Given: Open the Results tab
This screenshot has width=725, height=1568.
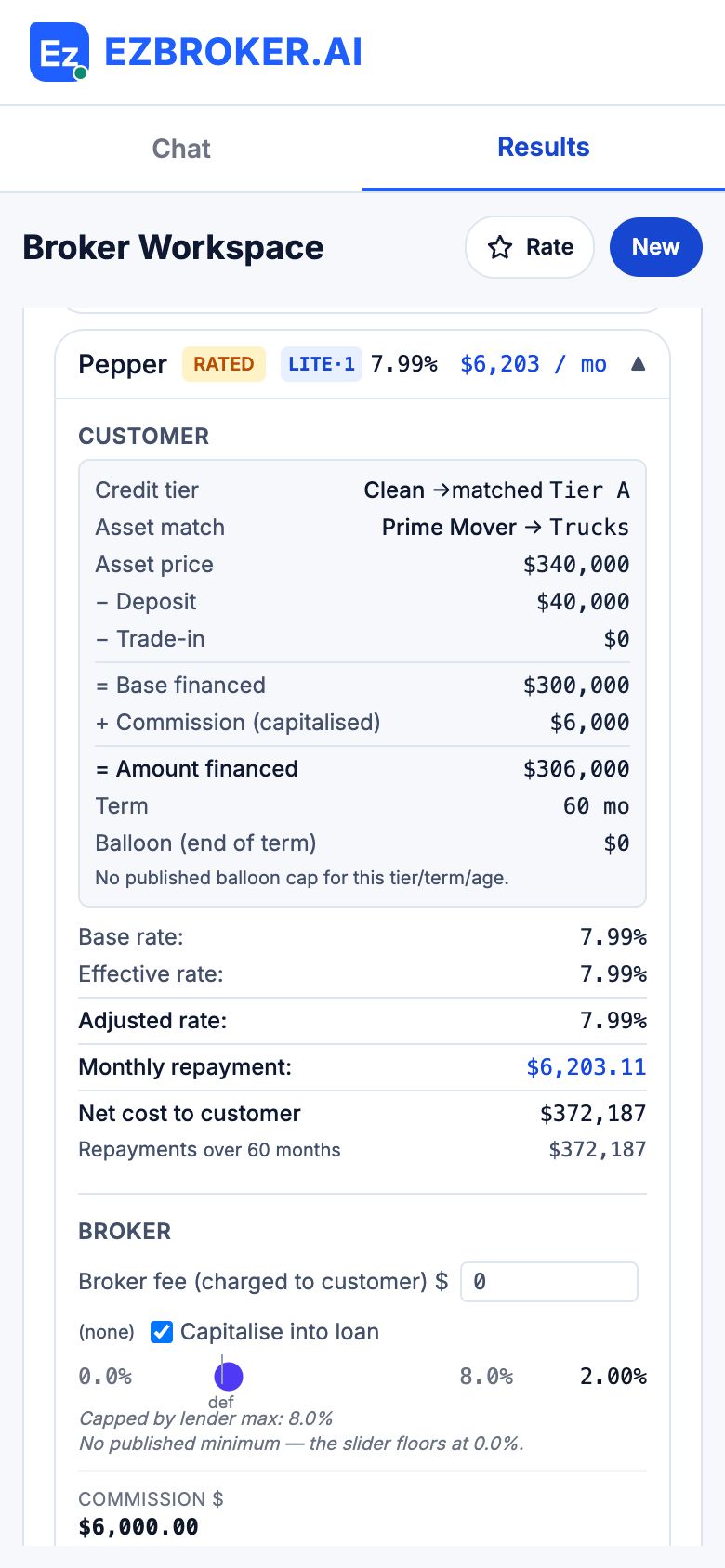Looking at the screenshot, I should tap(544, 148).
